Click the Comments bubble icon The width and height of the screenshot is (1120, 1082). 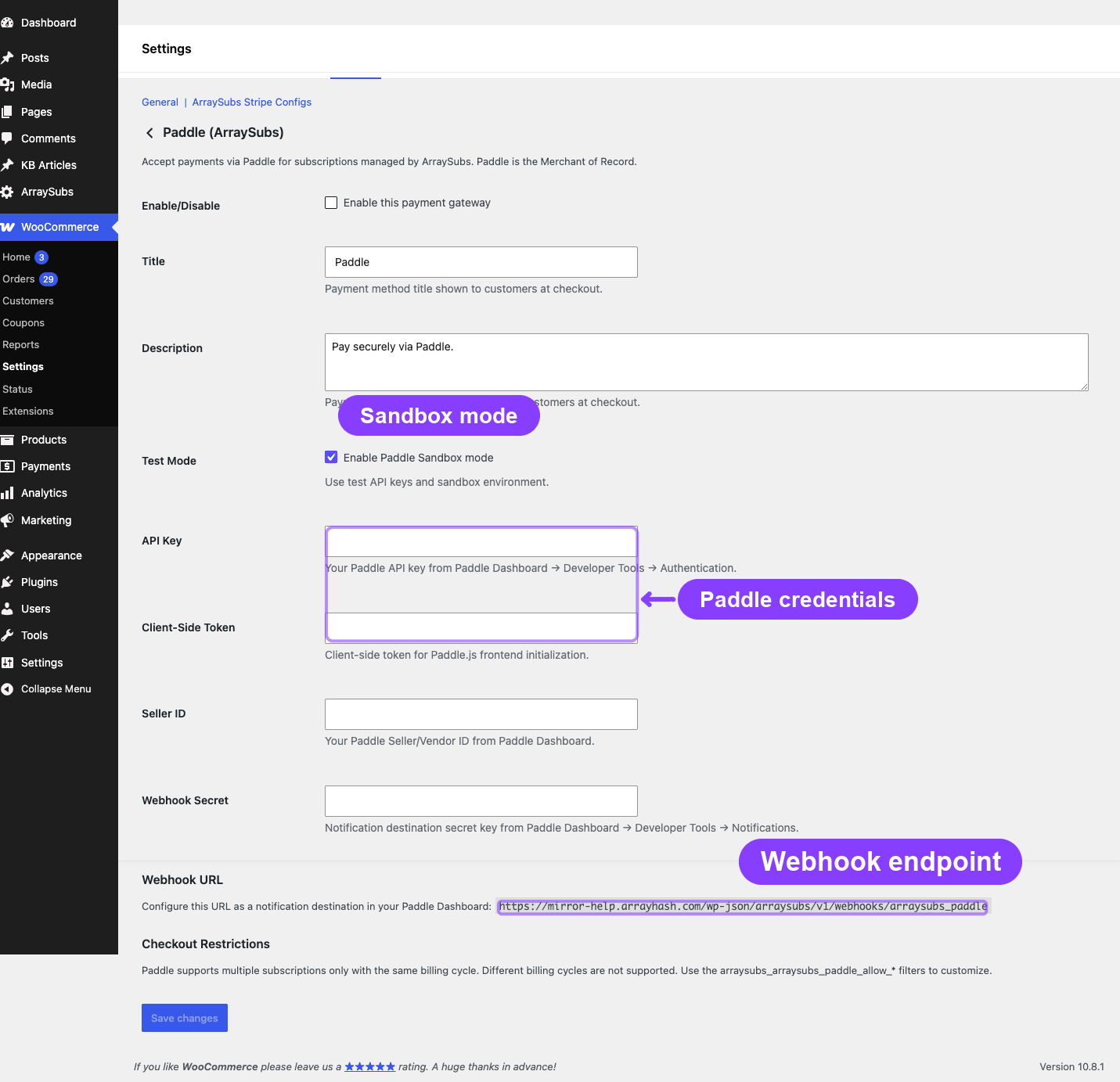[x=7, y=138]
